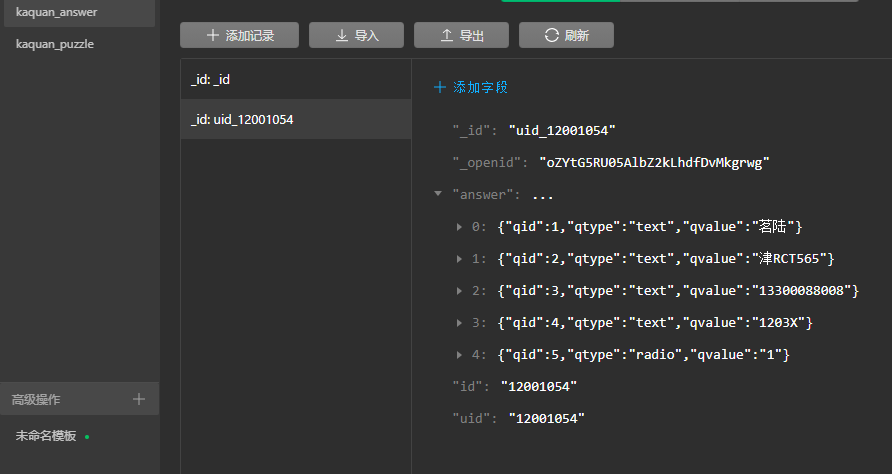Viewport: 892px width, 474px height.
Task: Expand answer item 3 with 1203X
Action: 459,323
